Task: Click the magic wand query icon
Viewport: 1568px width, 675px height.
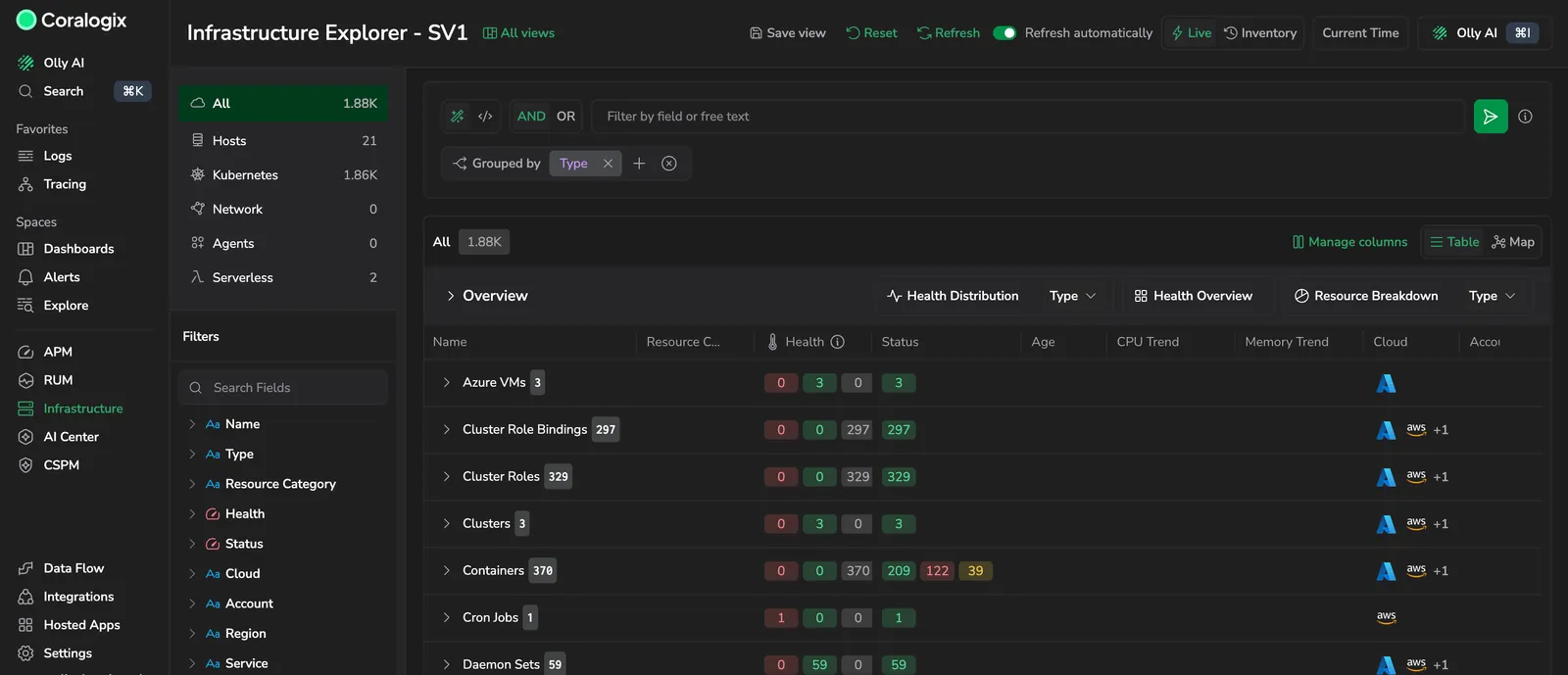Action: click(457, 117)
